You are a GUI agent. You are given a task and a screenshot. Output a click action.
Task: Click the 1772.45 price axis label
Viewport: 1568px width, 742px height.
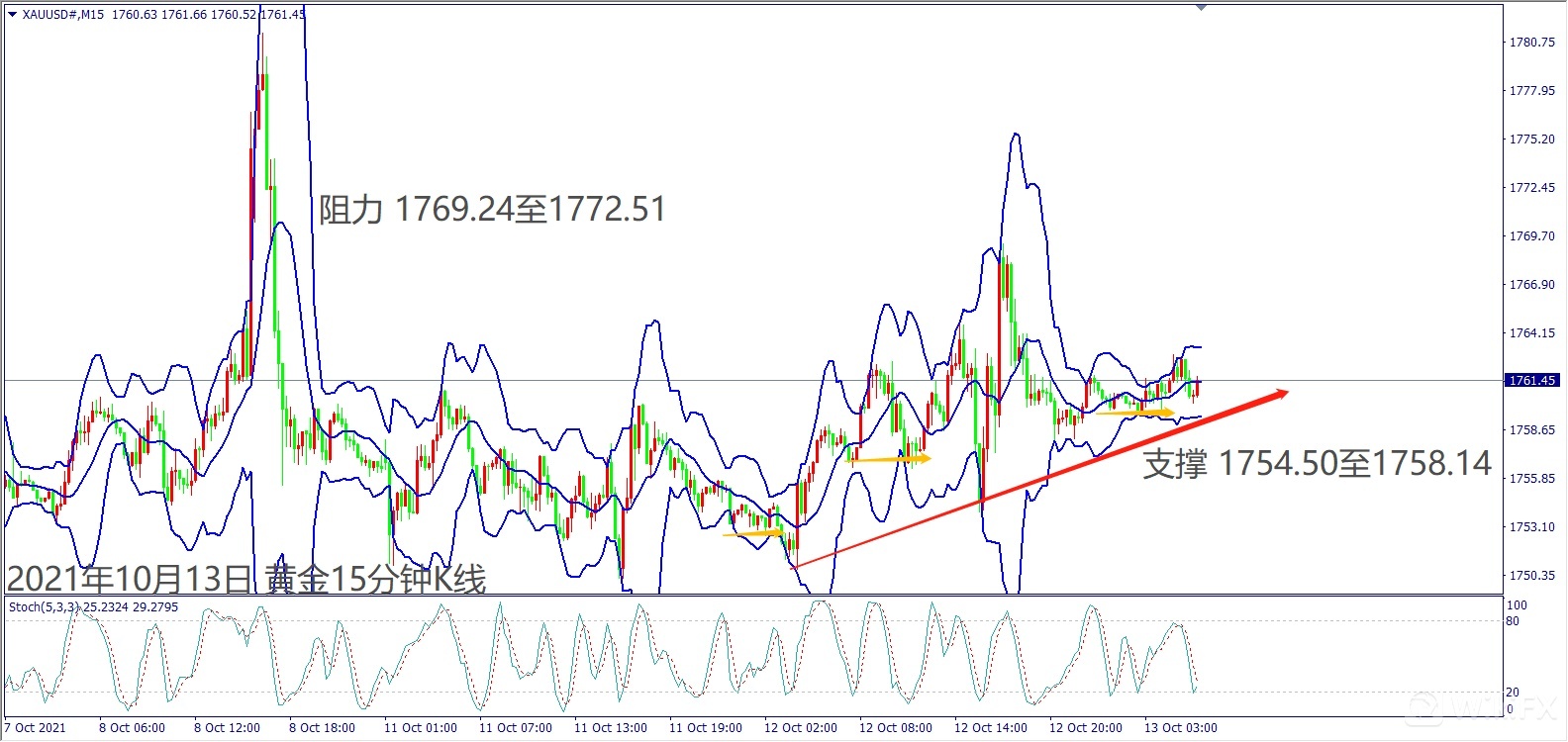[1531, 188]
